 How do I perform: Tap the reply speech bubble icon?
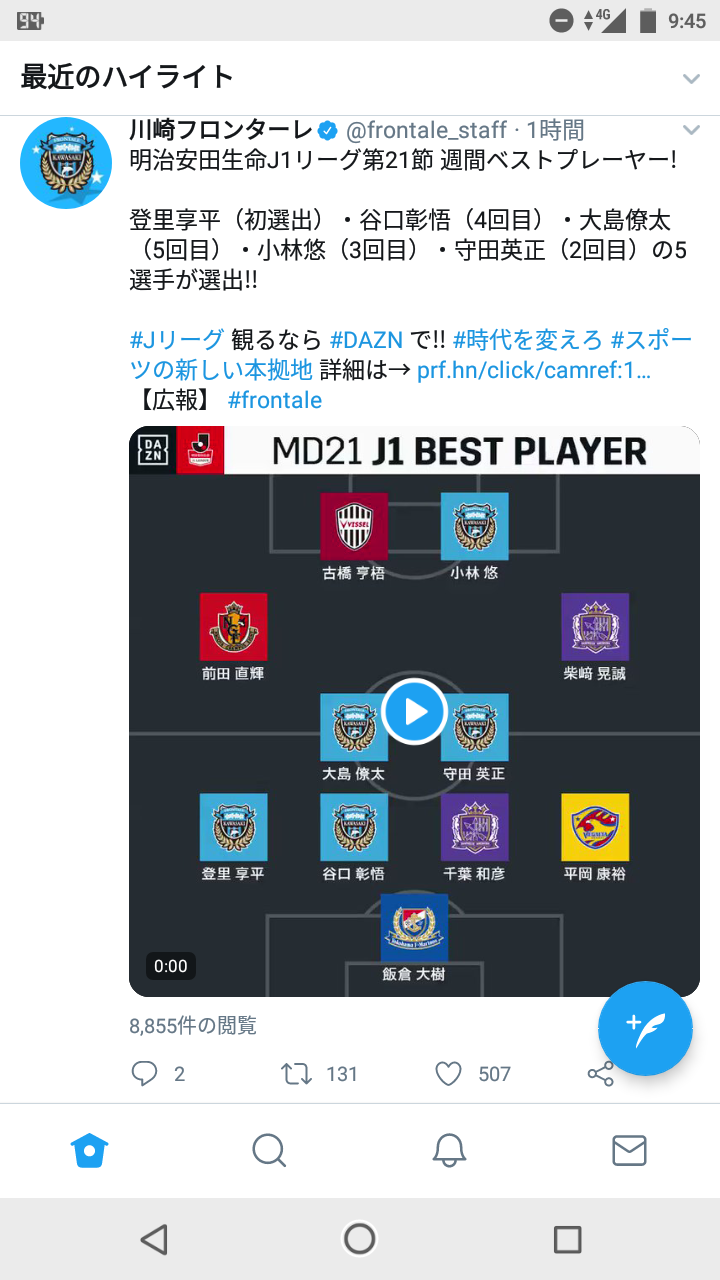(145, 1074)
